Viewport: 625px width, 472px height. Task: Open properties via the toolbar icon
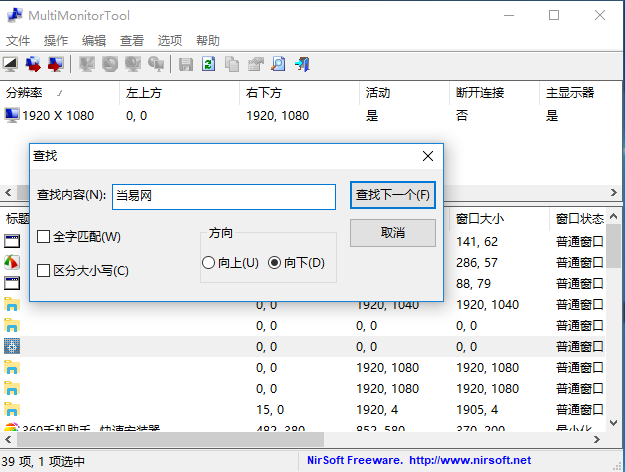coord(255,64)
